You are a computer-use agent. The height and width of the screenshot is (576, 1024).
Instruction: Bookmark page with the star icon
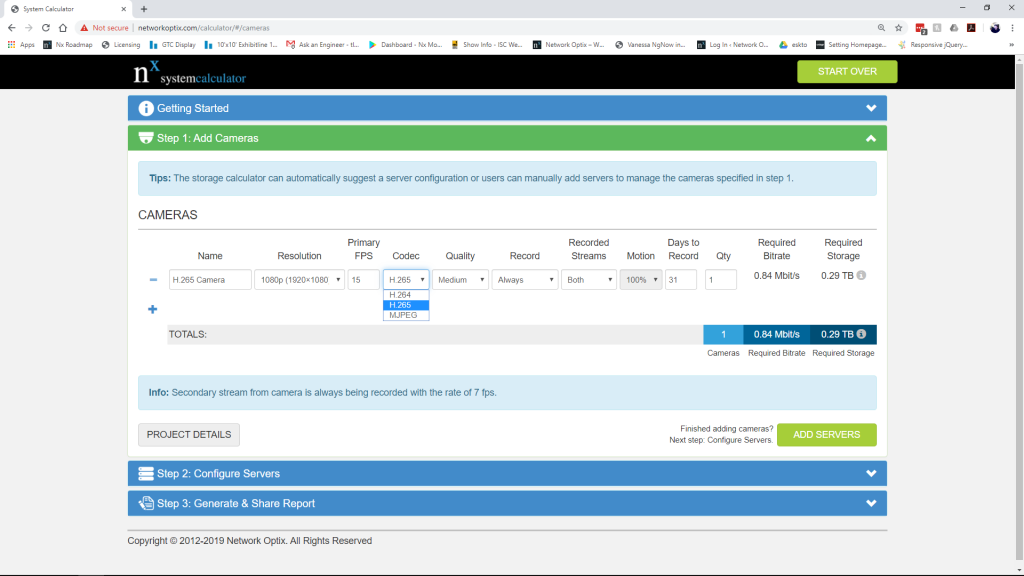[x=898, y=28]
